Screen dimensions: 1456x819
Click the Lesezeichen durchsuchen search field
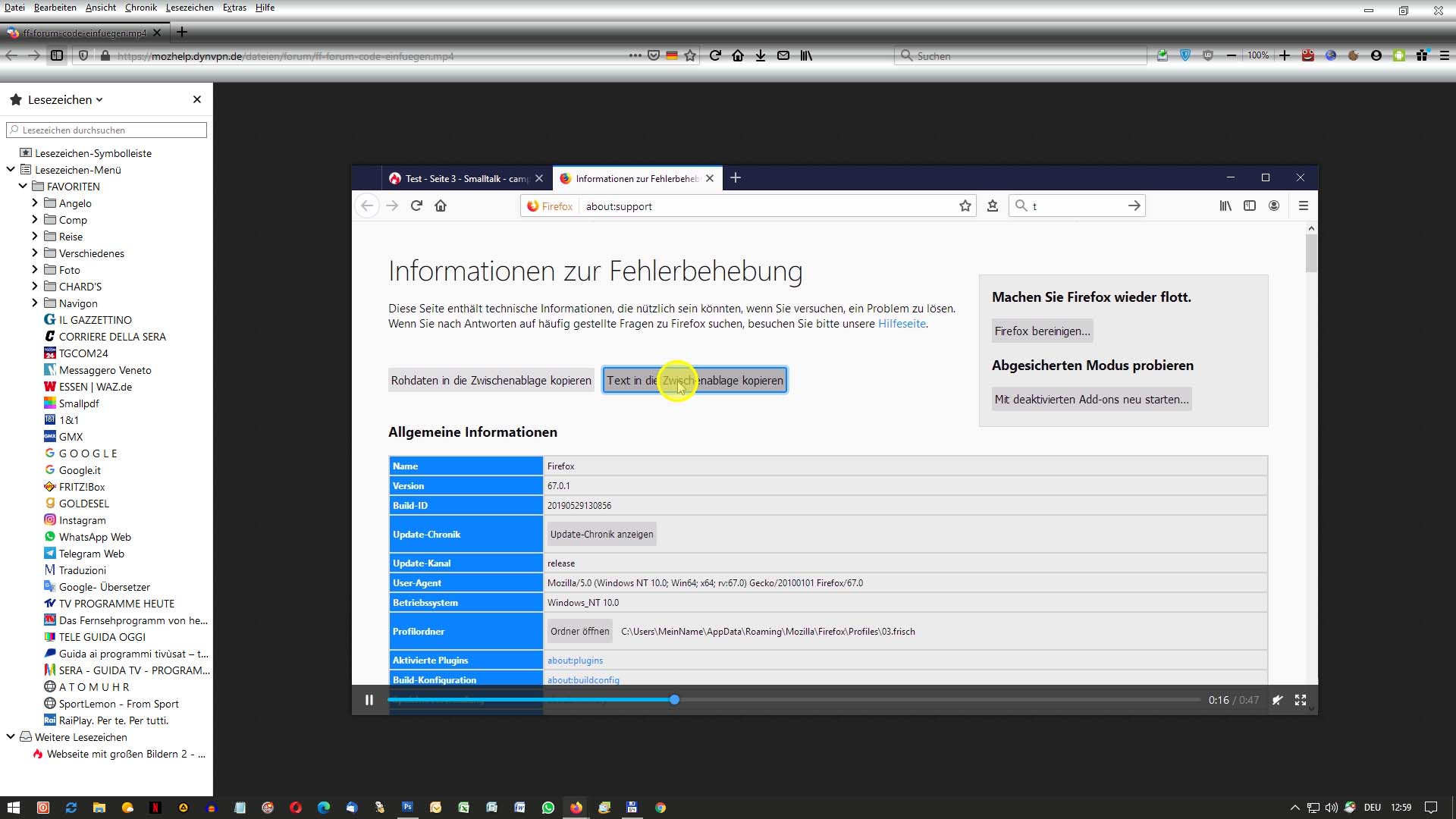point(106,130)
